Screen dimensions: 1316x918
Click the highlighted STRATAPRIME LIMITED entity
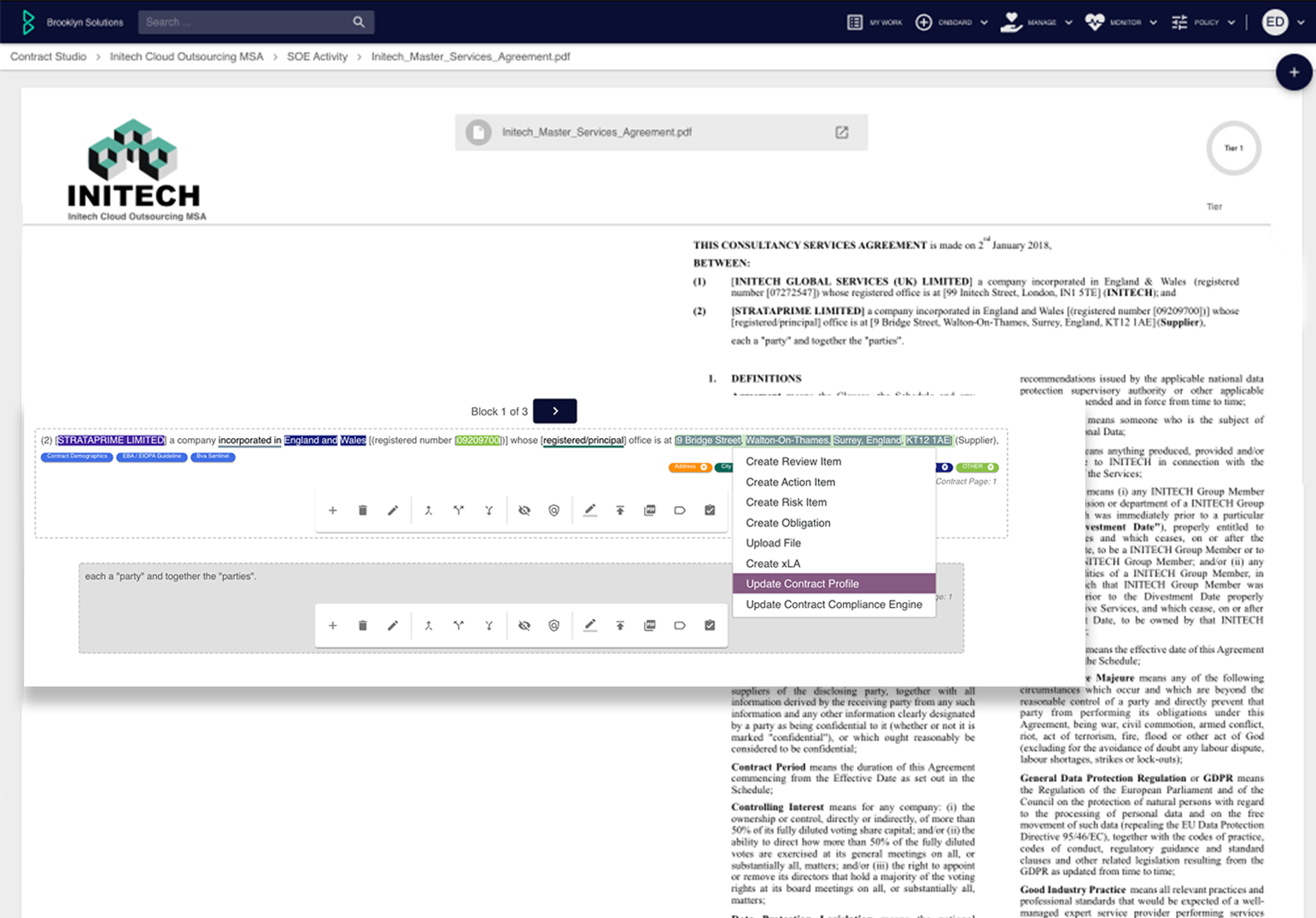[111, 441]
